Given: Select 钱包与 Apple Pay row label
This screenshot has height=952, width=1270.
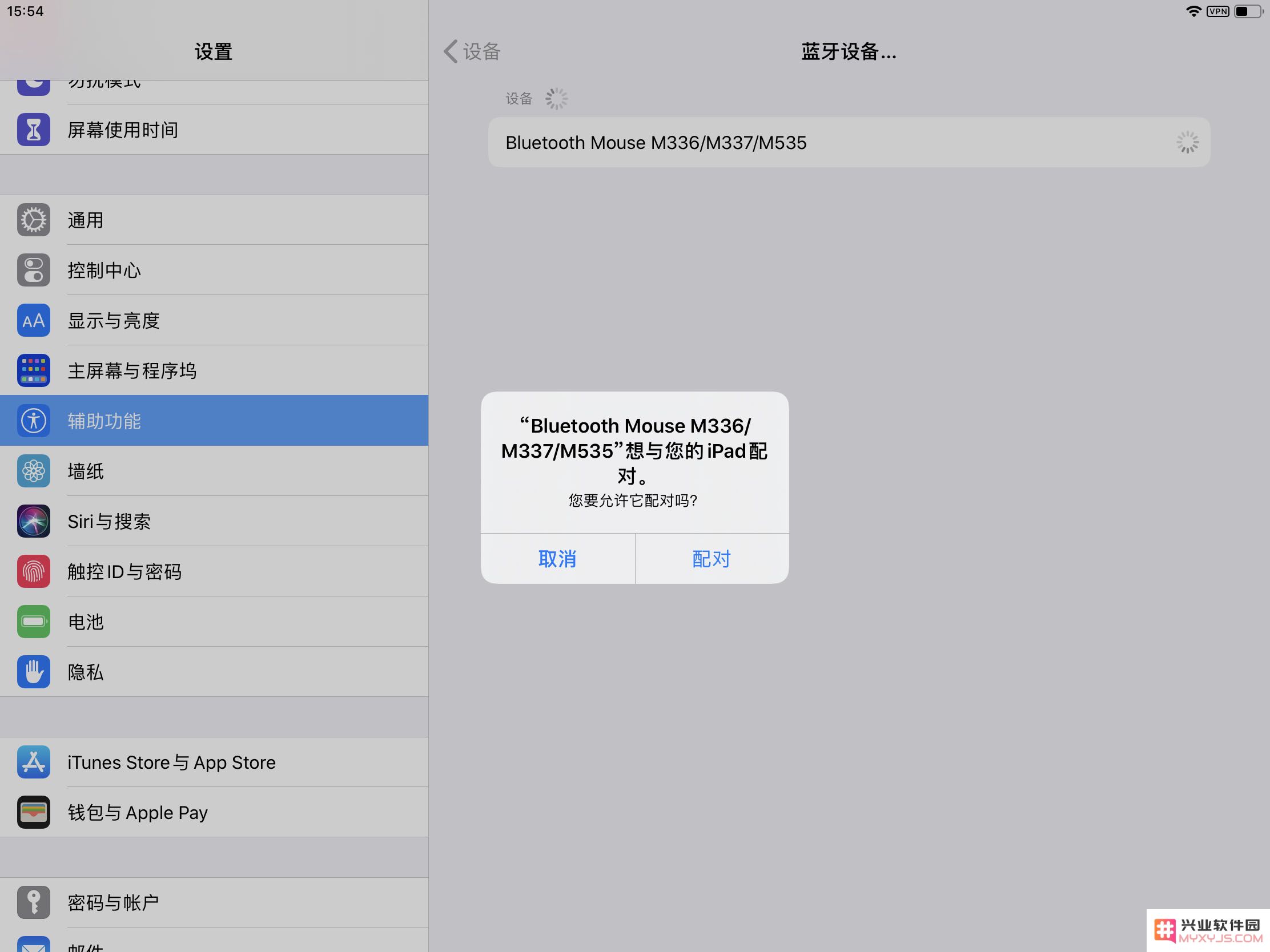Looking at the screenshot, I should [x=138, y=813].
